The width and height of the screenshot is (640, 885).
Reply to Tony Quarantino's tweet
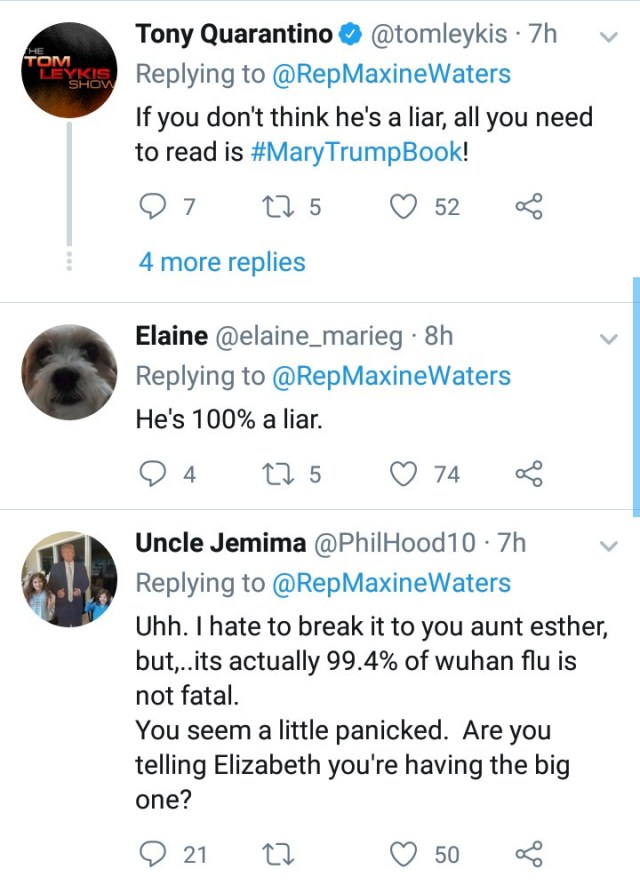(152, 207)
